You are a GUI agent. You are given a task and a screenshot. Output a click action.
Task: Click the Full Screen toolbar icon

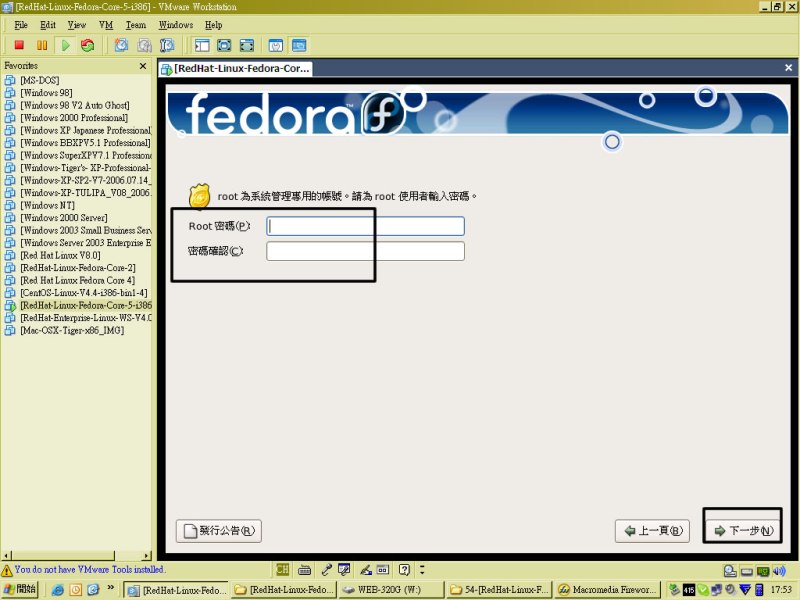tap(224, 45)
